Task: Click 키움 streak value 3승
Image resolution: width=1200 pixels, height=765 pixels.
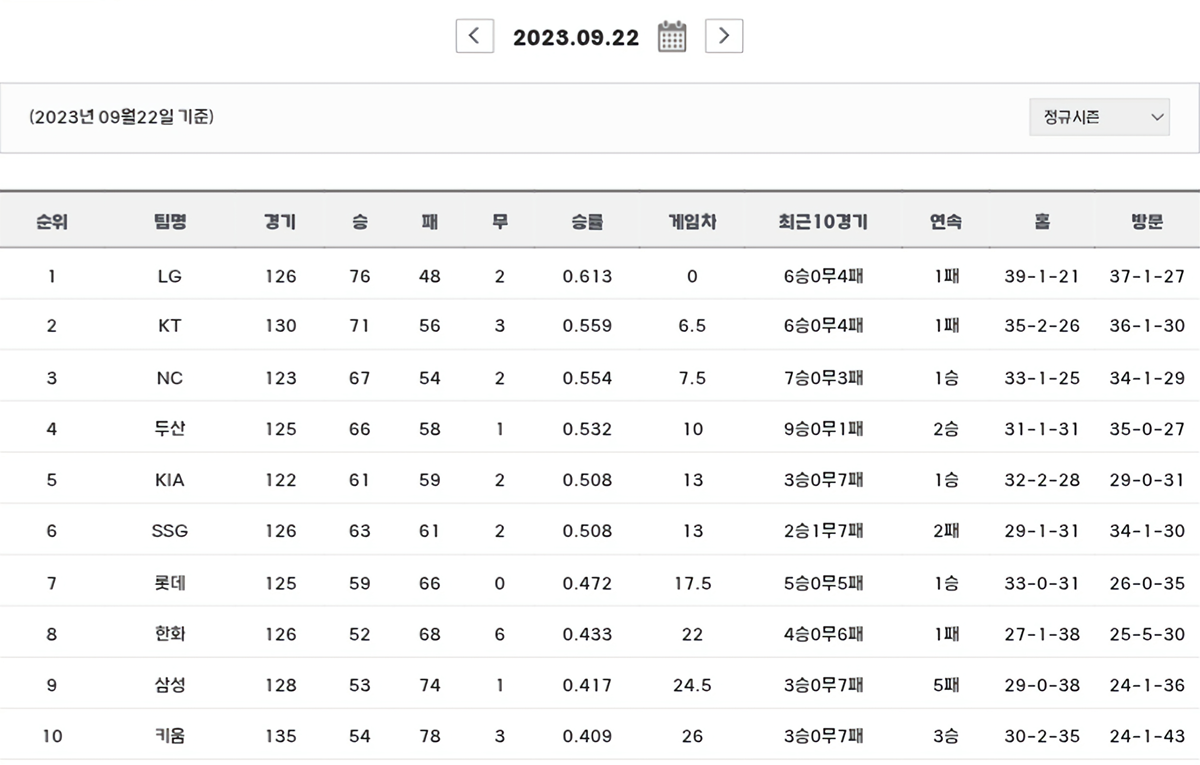Action: 946,736
